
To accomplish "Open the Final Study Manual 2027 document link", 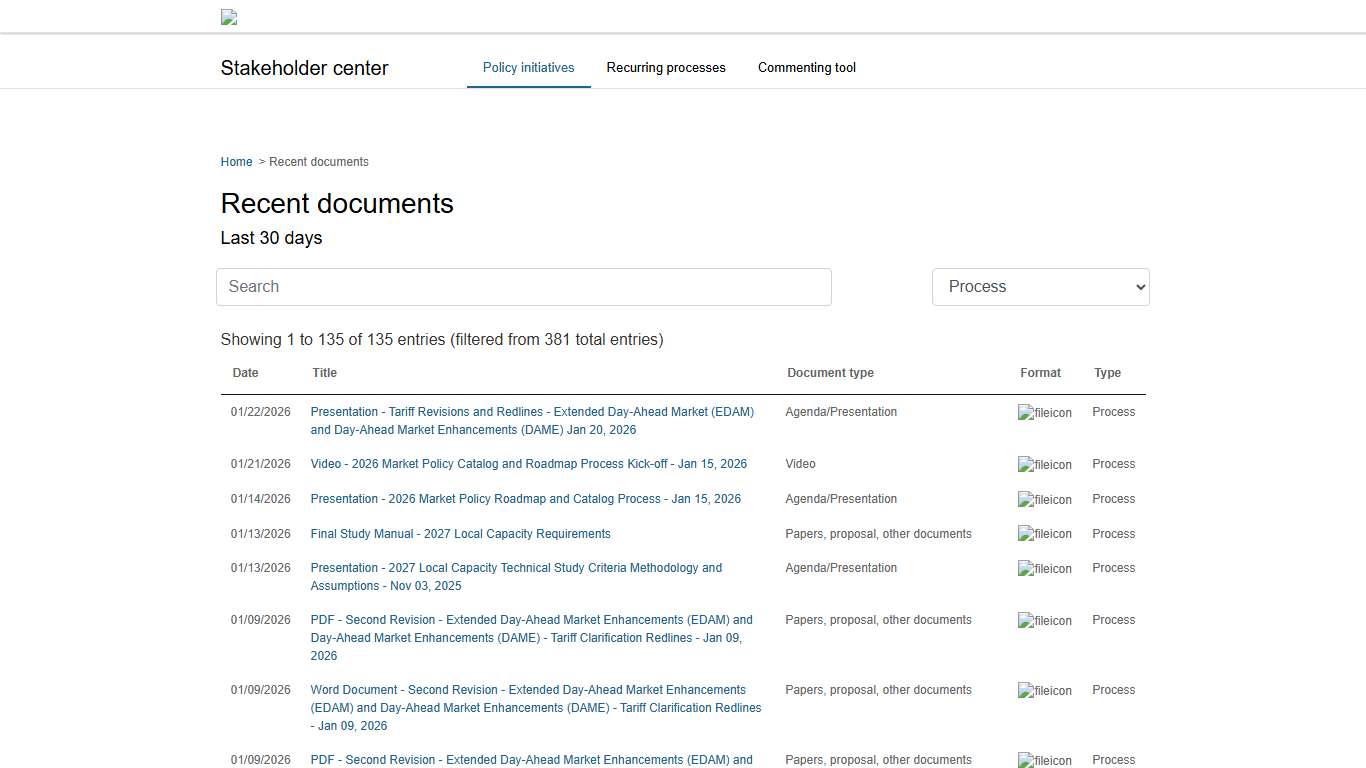I will [460, 534].
